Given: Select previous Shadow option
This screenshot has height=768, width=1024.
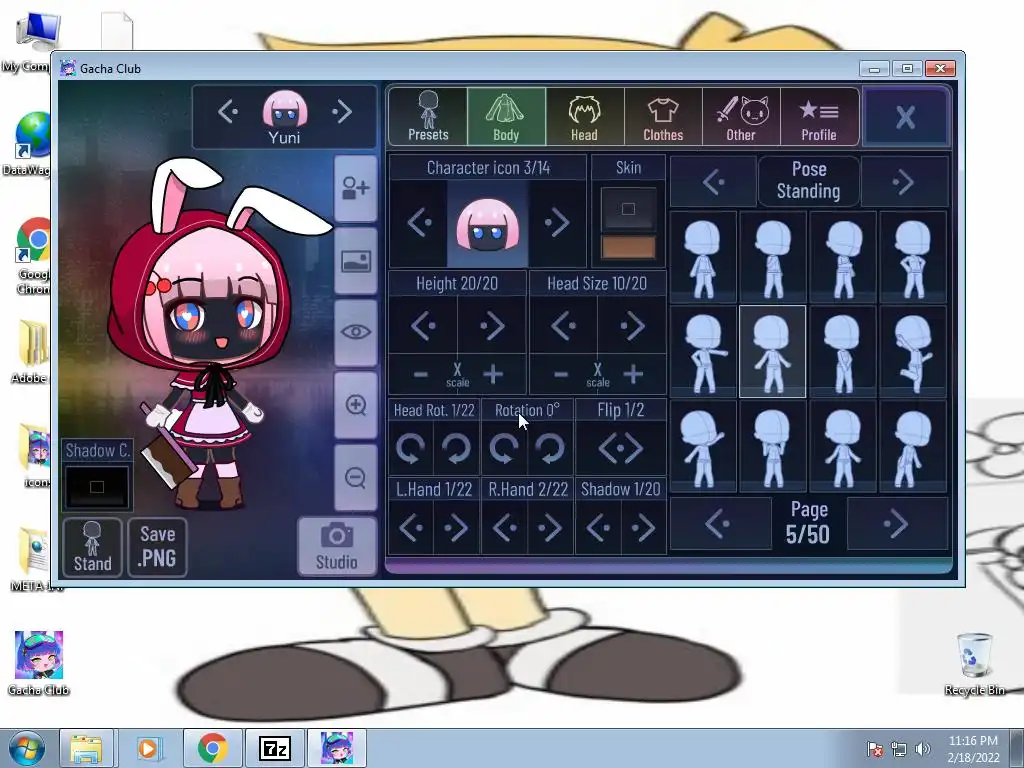Looking at the screenshot, I should 598,528.
